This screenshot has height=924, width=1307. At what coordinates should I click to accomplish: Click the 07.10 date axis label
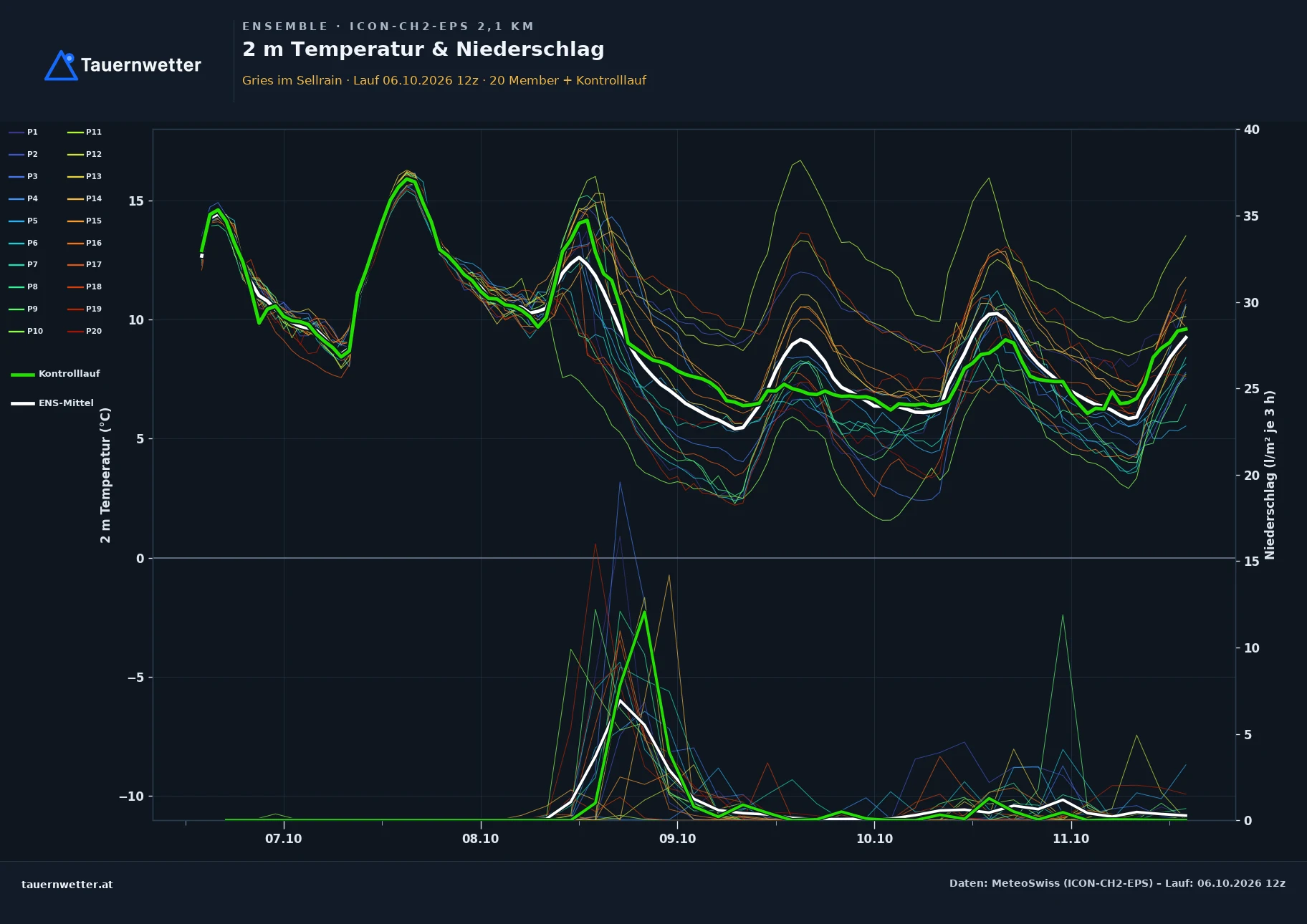point(284,839)
